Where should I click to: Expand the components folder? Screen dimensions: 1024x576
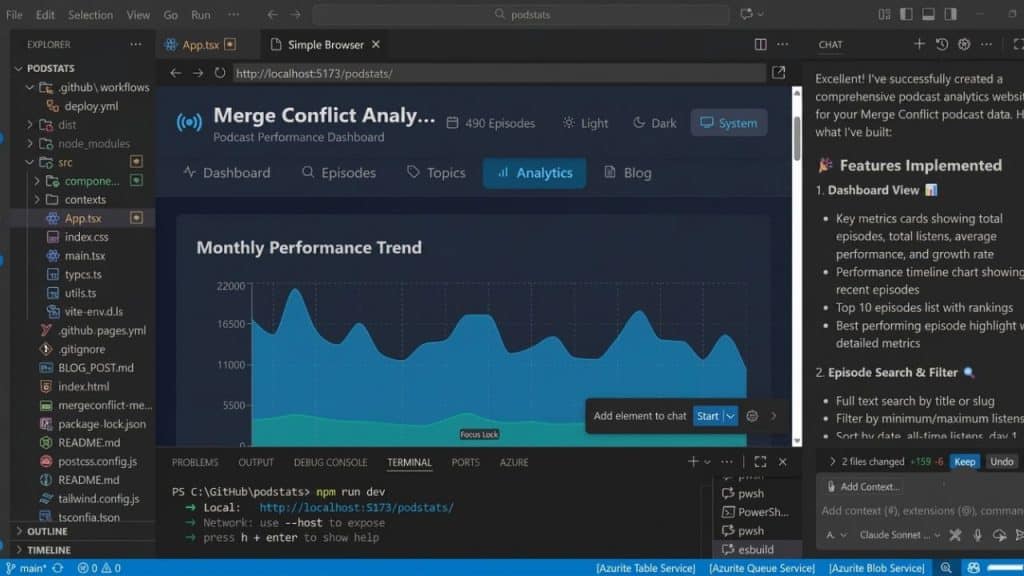pos(37,181)
